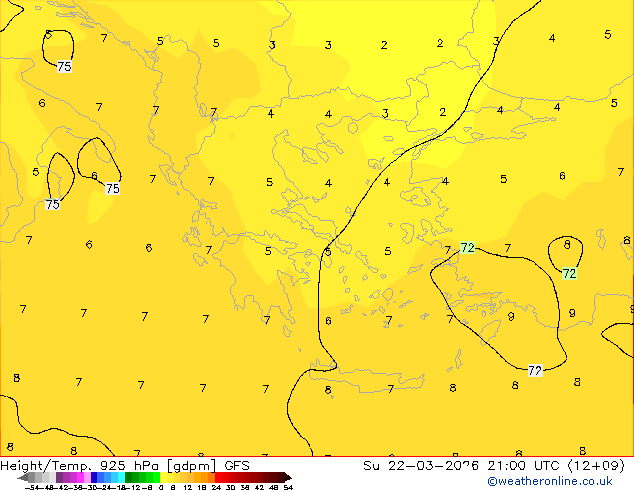Select the dark purple swatch at -42 on legend
This screenshot has height=490, width=634.
[59, 477]
